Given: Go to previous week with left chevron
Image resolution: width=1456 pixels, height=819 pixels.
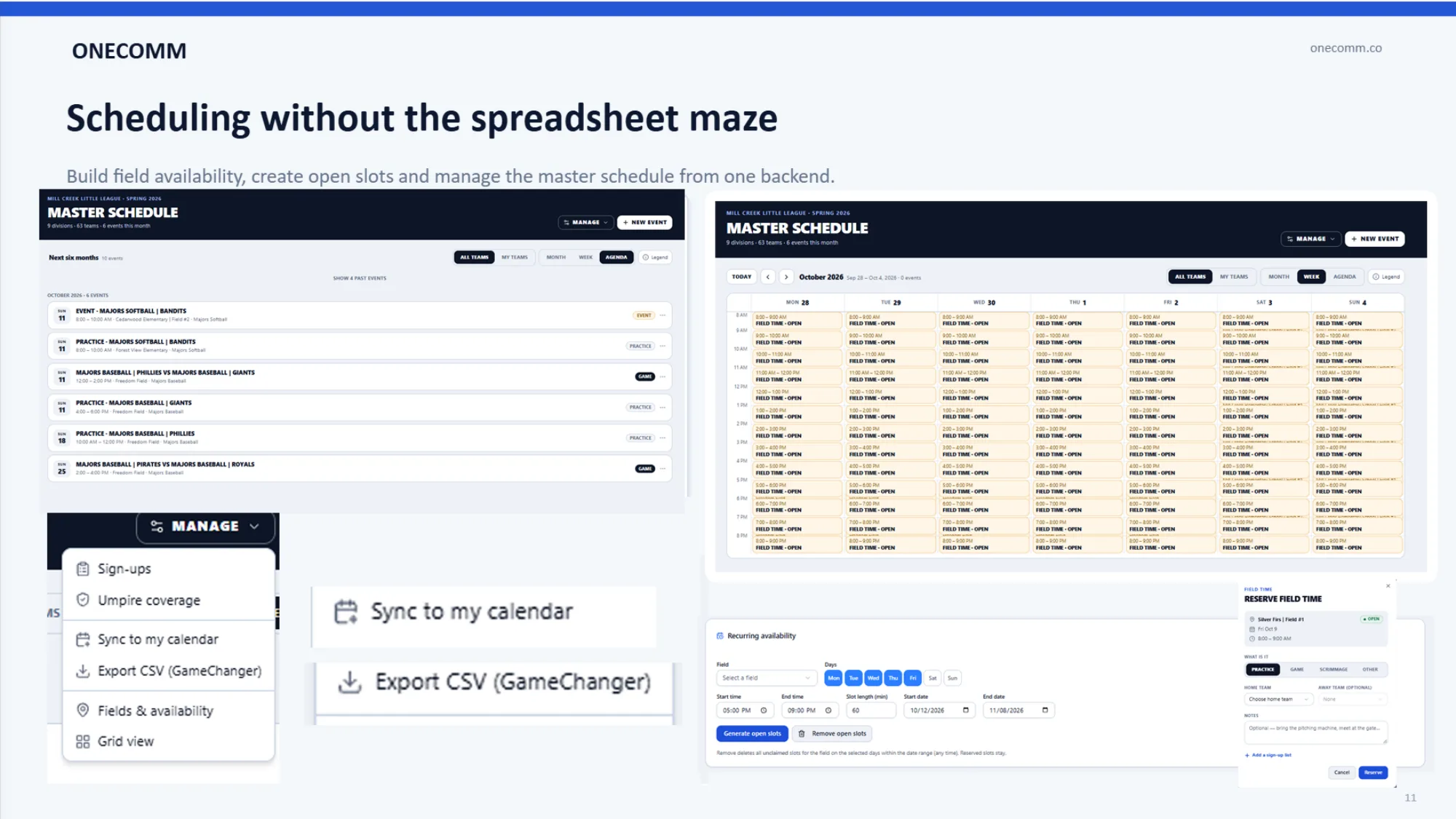Looking at the screenshot, I should pos(768,277).
